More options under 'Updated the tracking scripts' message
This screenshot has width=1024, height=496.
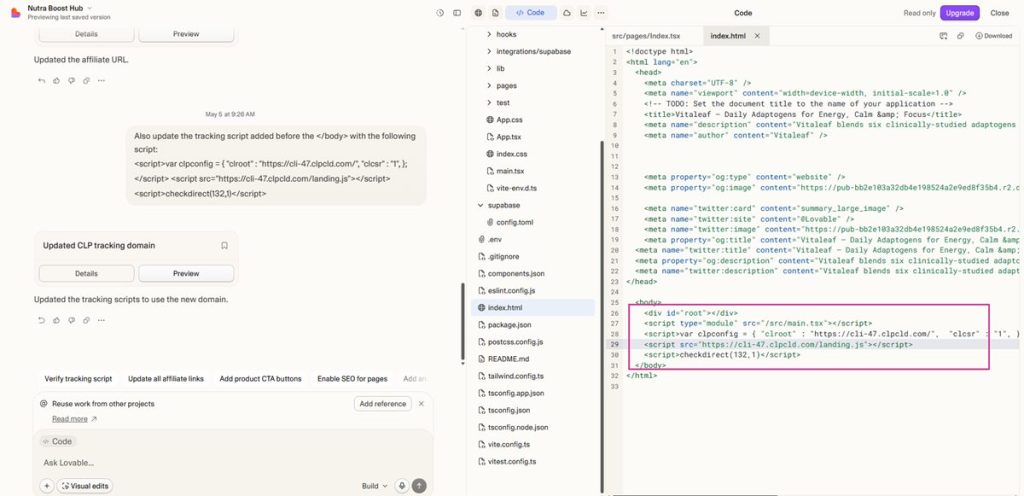point(101,320)
